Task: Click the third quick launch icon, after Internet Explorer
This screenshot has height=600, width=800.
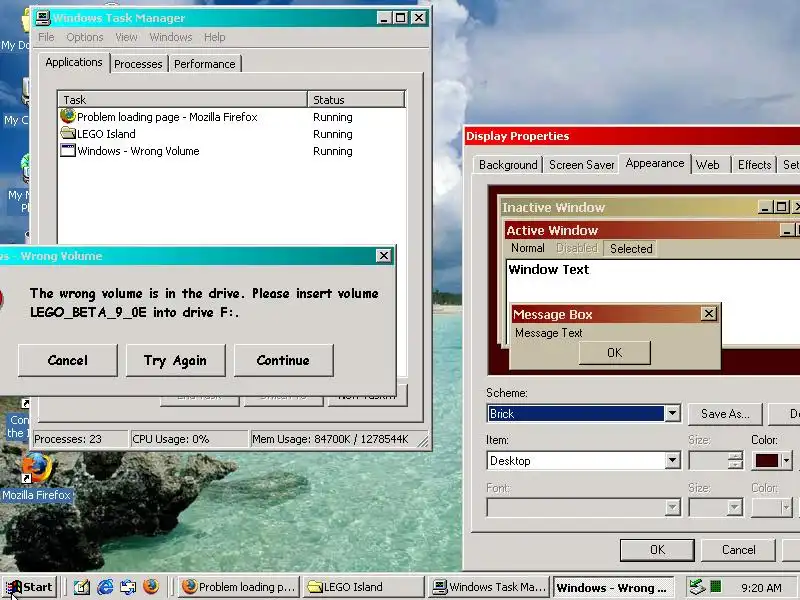Action: tap(128, 587)
